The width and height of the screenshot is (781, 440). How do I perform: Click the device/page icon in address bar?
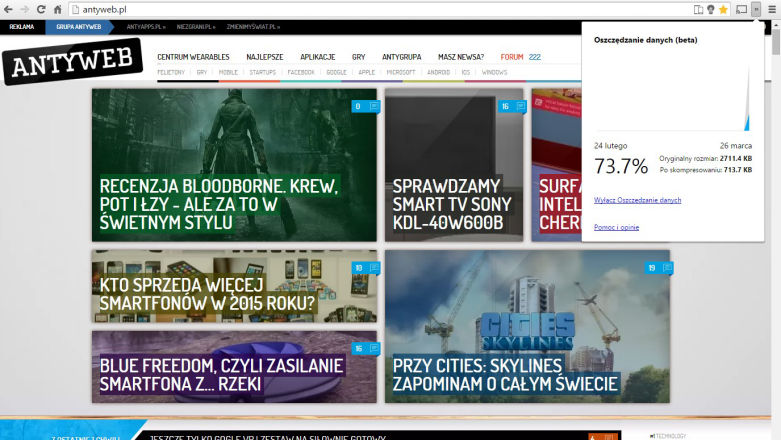pos(698,9)
